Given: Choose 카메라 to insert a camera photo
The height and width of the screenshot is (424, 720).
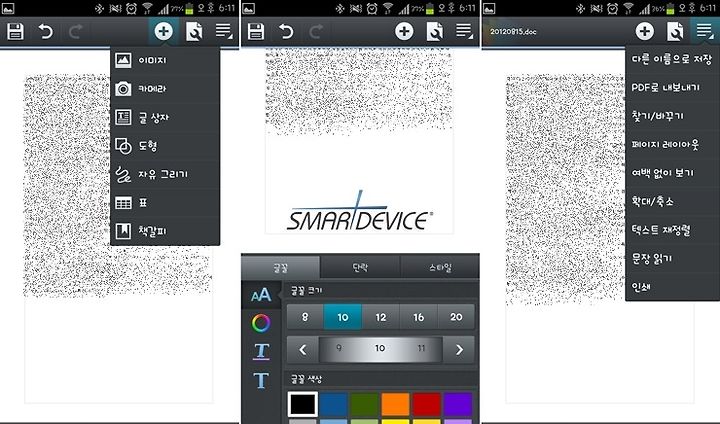Looking at the screenshot, I should (165, 89).
